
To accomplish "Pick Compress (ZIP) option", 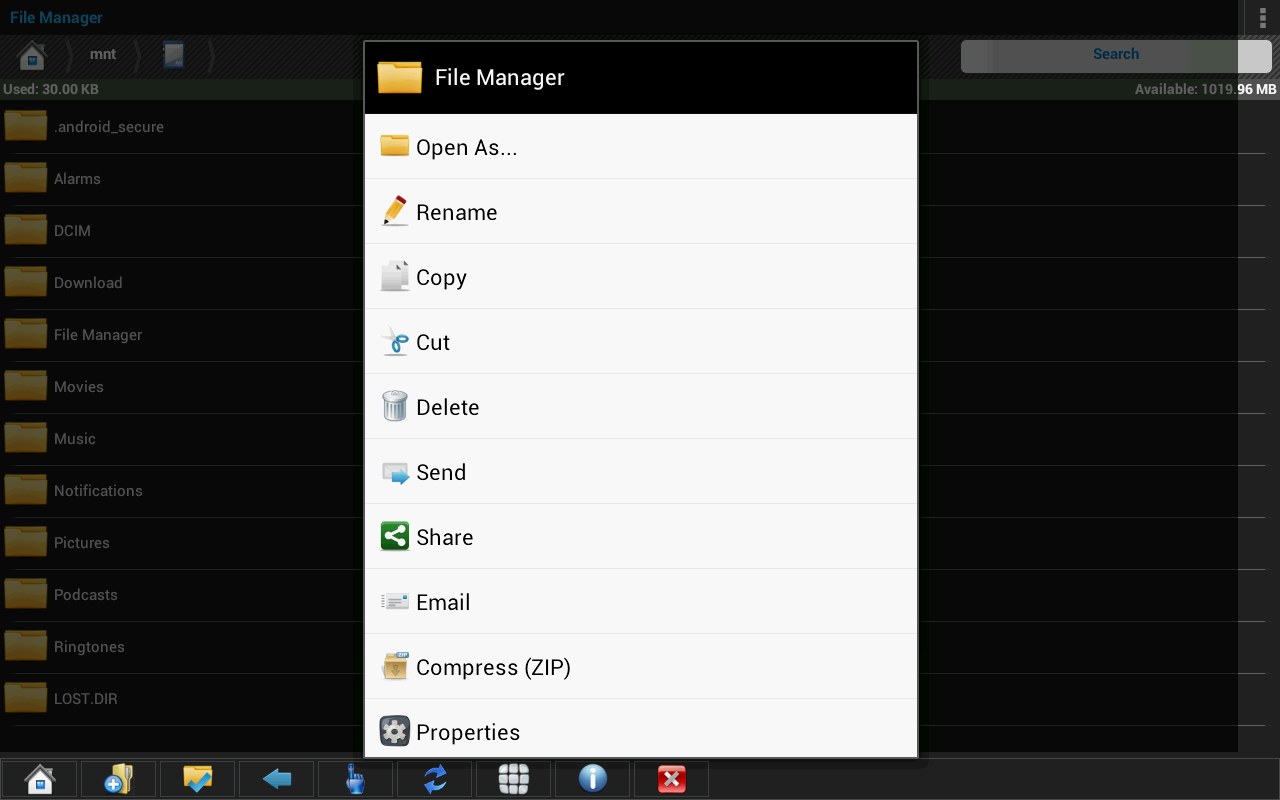I will coord(640,667).
